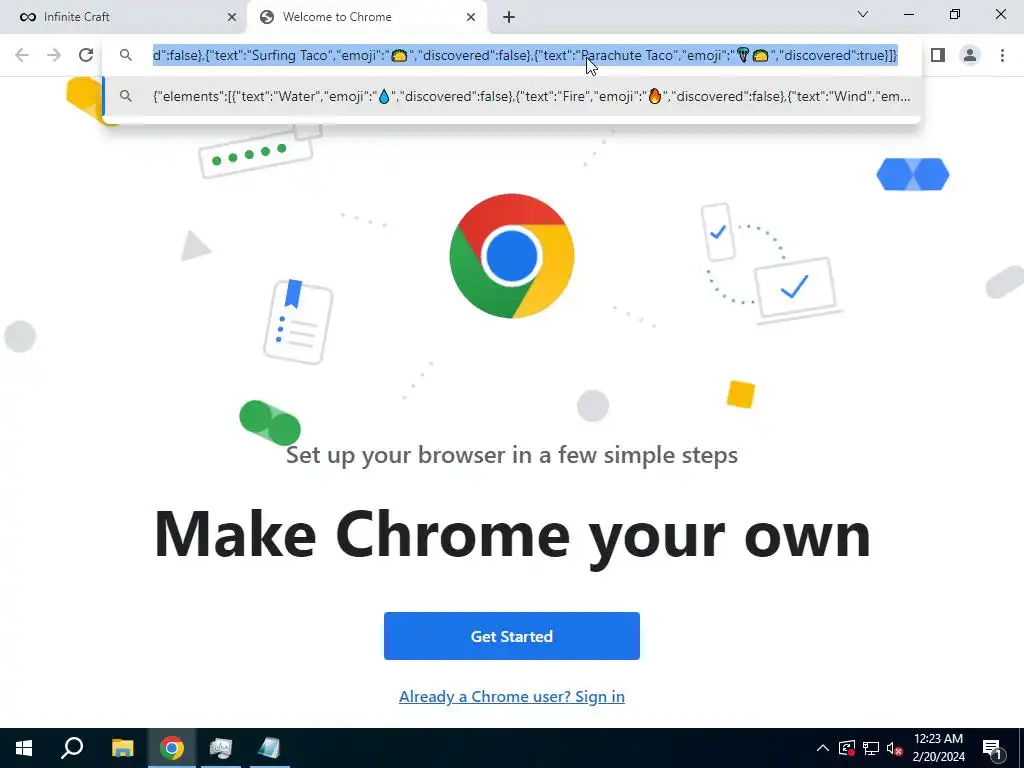The width and height of the screenshot is (1024, 768).
Task: Open the computer-monitor app on the taskbar
Action: (x=221, y=748)
